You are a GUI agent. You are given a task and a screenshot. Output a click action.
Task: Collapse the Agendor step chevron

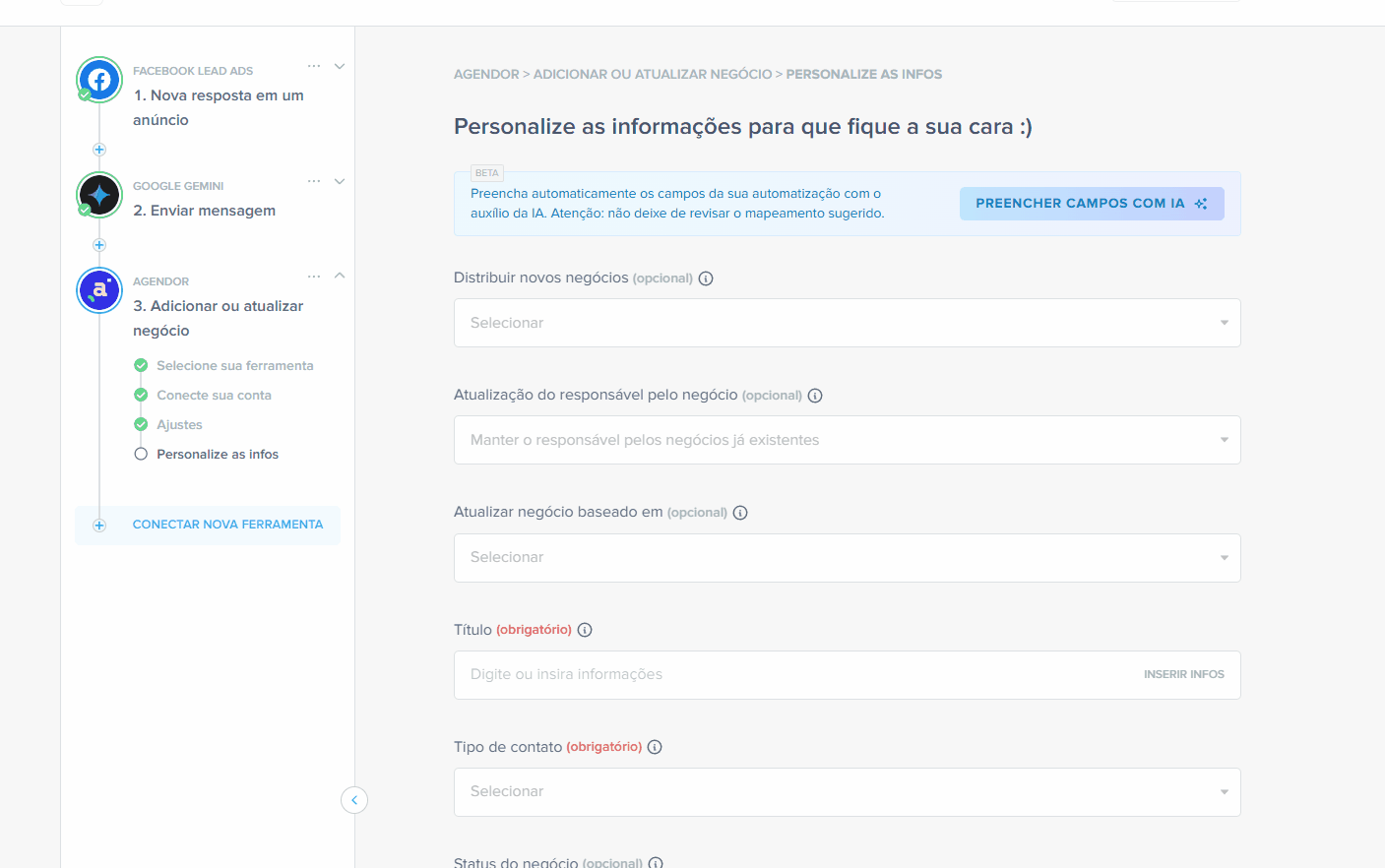340,276
